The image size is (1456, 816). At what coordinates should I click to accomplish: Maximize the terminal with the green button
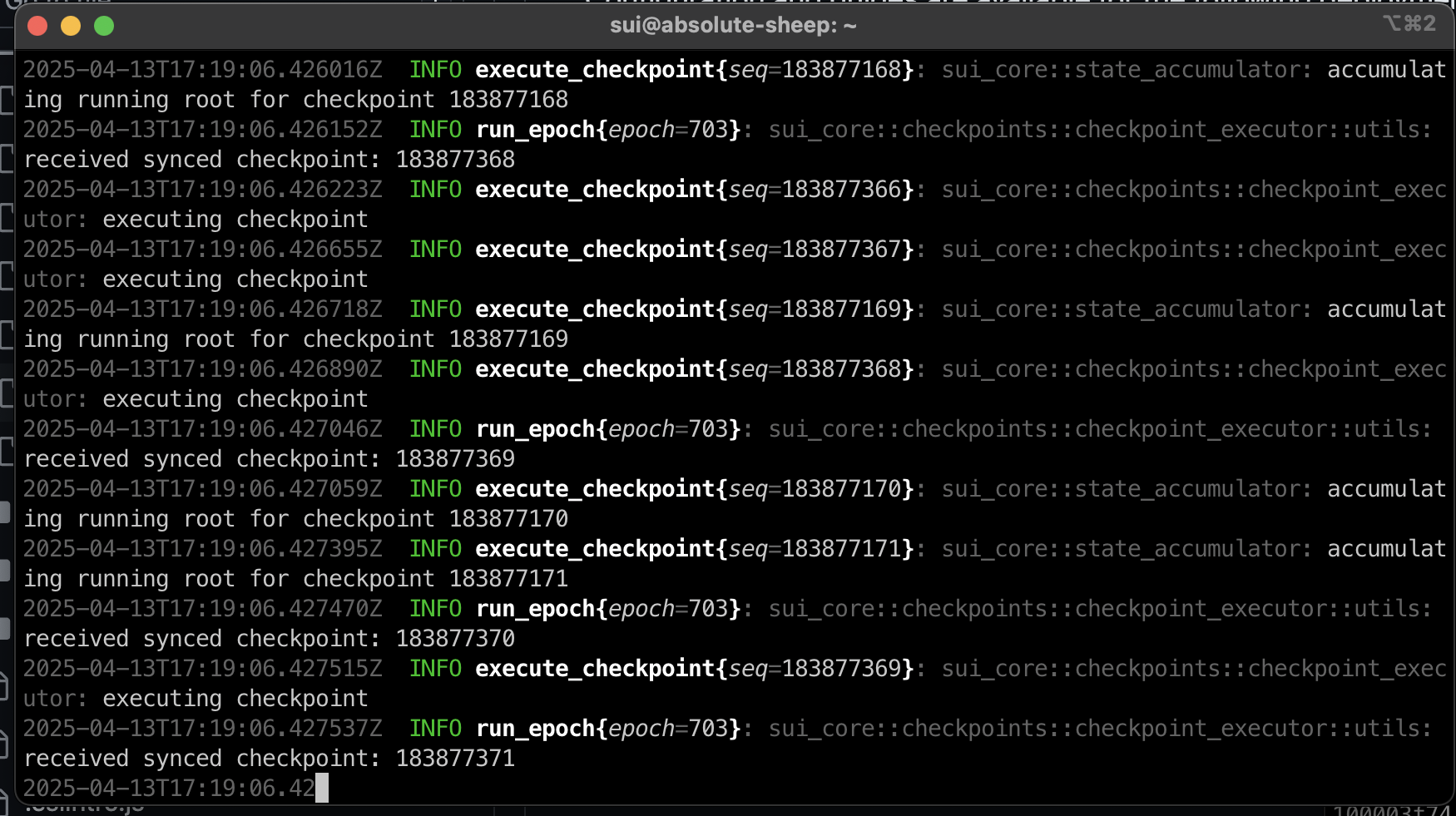click(104, 26)
